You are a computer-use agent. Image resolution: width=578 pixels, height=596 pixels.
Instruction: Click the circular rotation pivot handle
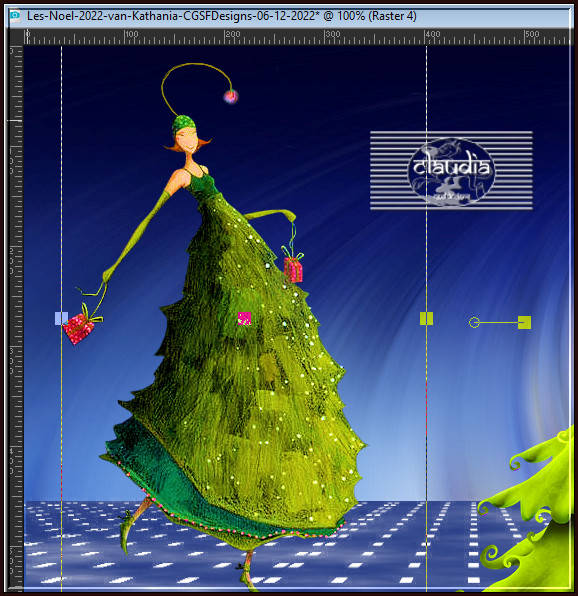pyautogui.click(x=474, y=322)
